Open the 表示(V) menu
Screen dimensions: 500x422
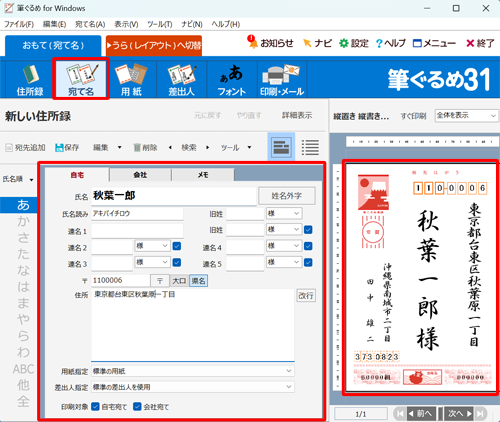click(126, 24)
